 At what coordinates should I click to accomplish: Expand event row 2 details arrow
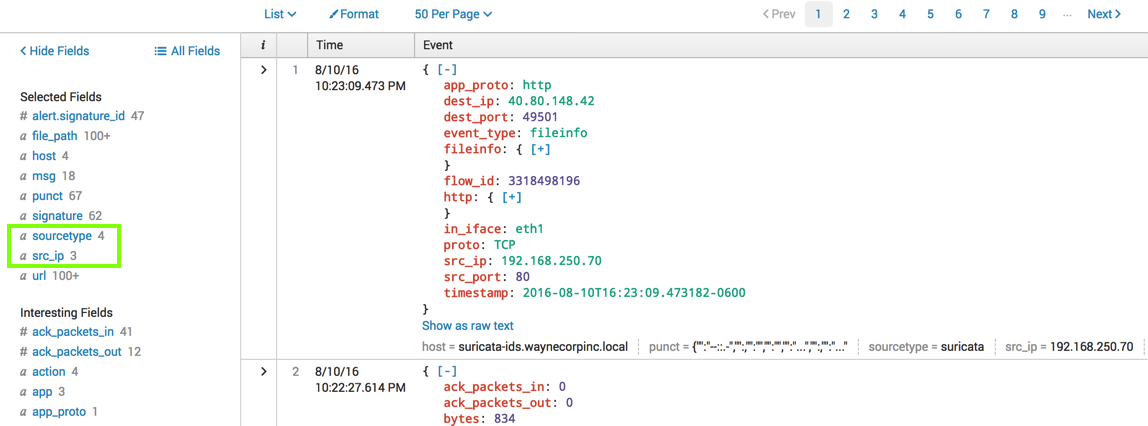point(263,372)
